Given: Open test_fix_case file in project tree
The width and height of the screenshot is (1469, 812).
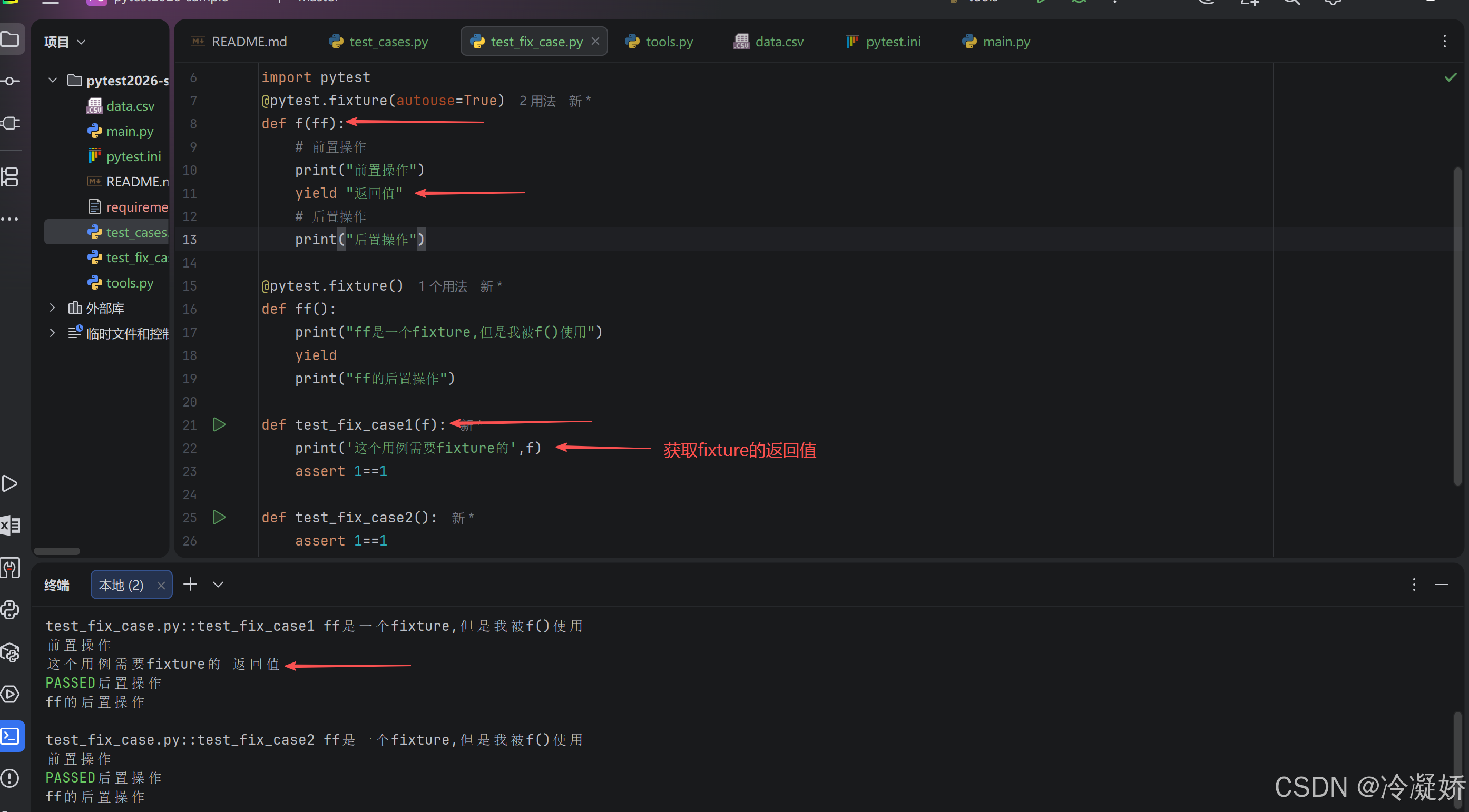Looking at the screenshot, I should [128, 258].
